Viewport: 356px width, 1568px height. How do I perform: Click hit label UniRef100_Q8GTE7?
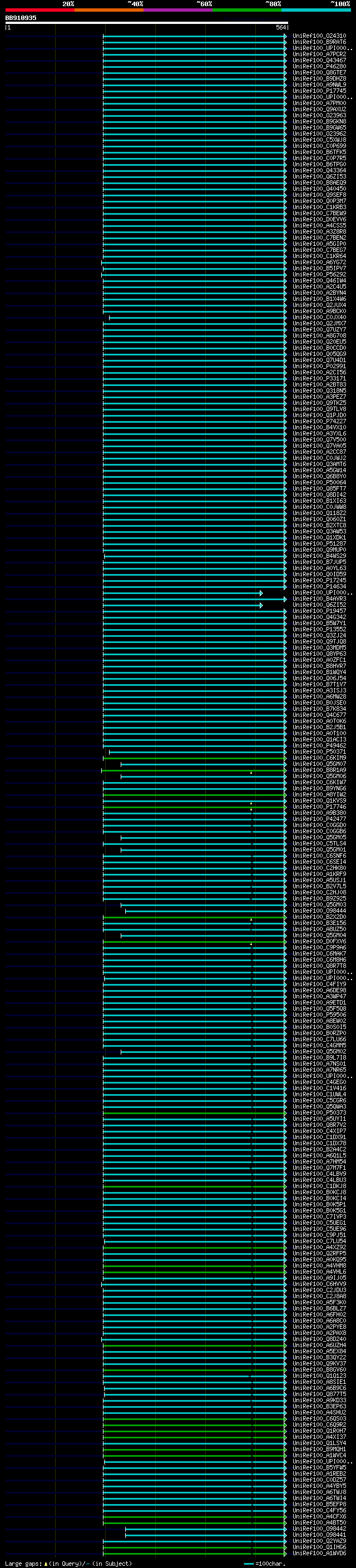319,72
